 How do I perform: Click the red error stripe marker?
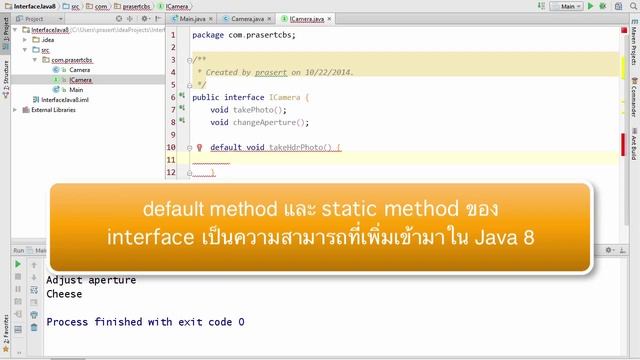pos(623,144)
